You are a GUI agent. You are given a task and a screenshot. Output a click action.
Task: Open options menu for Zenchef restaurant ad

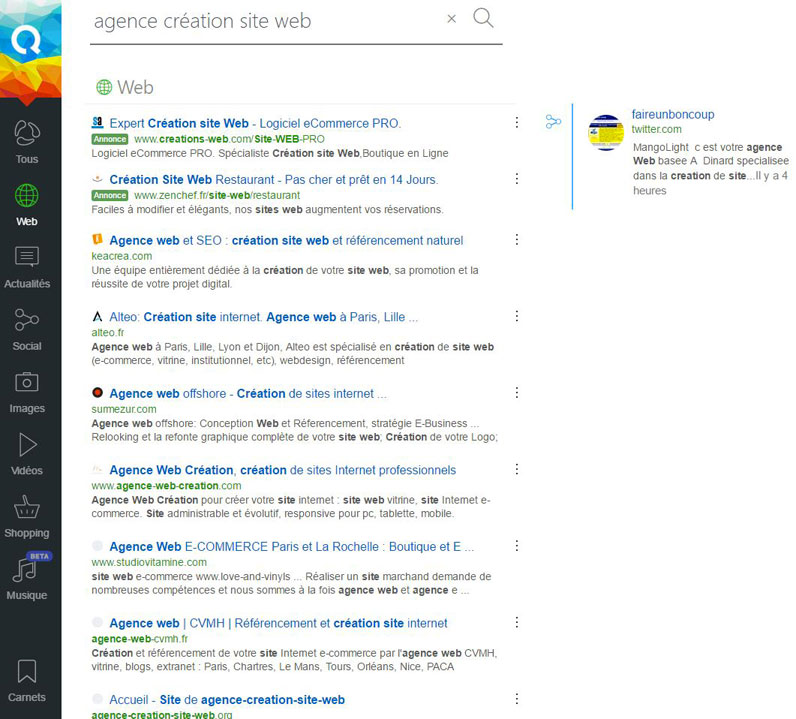(516, 179)
